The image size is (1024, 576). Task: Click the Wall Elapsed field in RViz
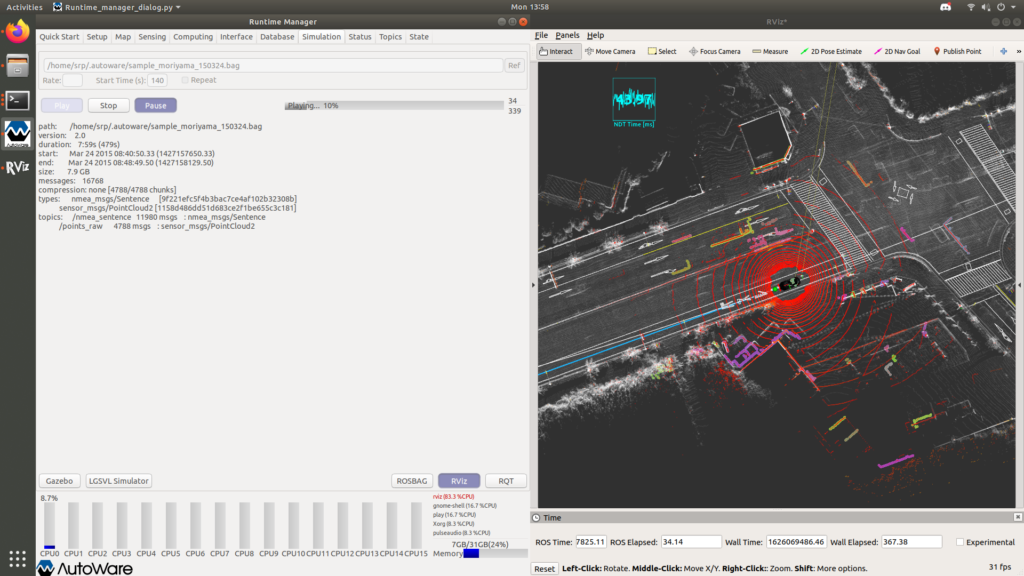[x=912, y=542]
